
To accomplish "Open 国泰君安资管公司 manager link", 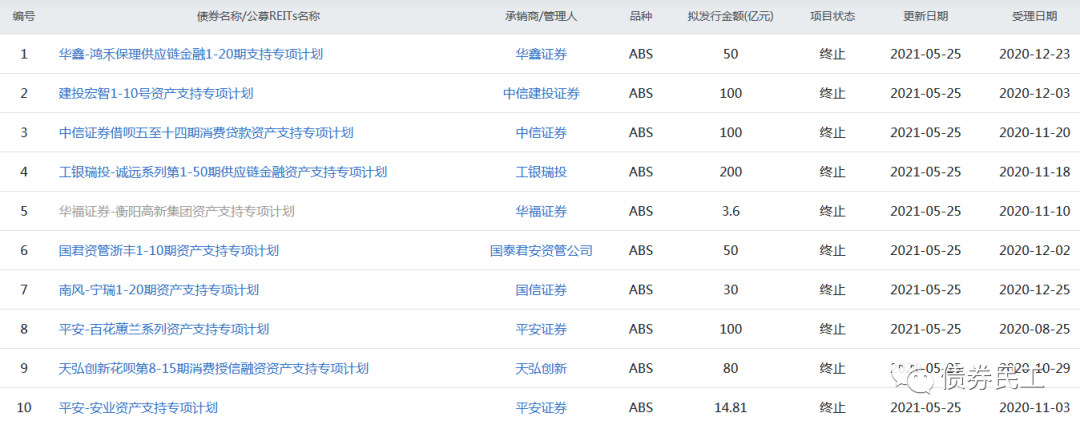I will [x=541, y=250].
